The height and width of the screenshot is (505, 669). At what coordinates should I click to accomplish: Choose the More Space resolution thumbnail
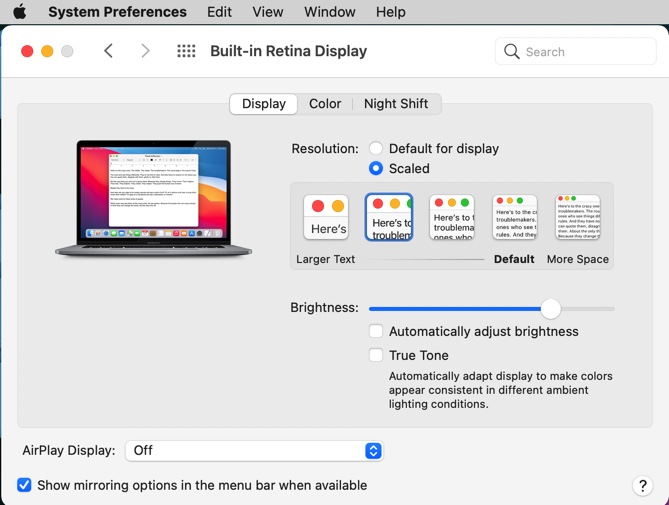(x=578, y=217)
